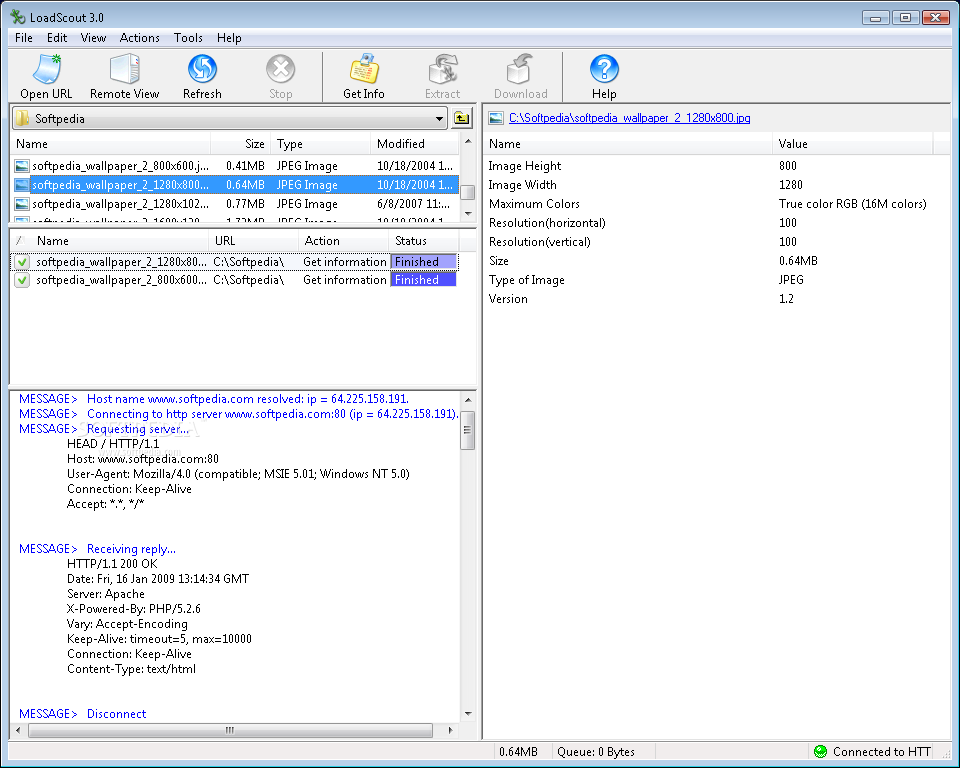
Task: Select softpedia_wallpaper_2_1280x102 in the file list
Action: tap(235, 204)
